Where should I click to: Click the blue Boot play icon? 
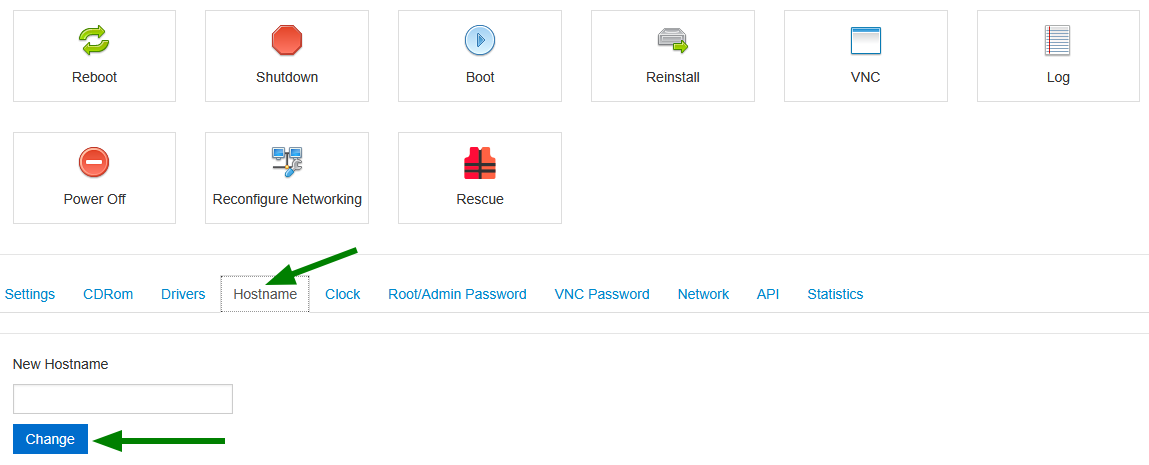[x=480, y=40]
